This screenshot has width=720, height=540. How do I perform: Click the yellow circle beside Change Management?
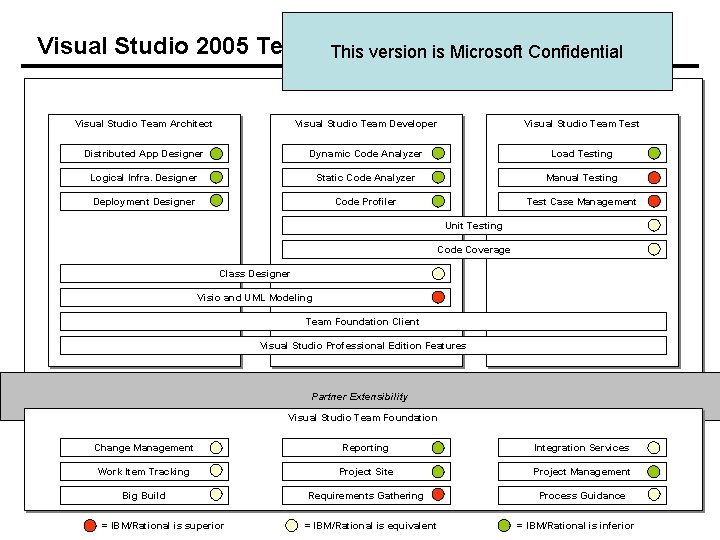pyautogui.click(x=216, y=448)
